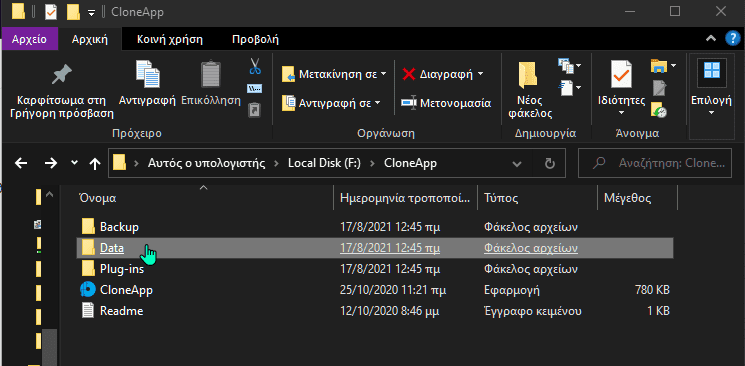Click the Edit icon in the Άνοιγμα group

click(x=659, y=88)
